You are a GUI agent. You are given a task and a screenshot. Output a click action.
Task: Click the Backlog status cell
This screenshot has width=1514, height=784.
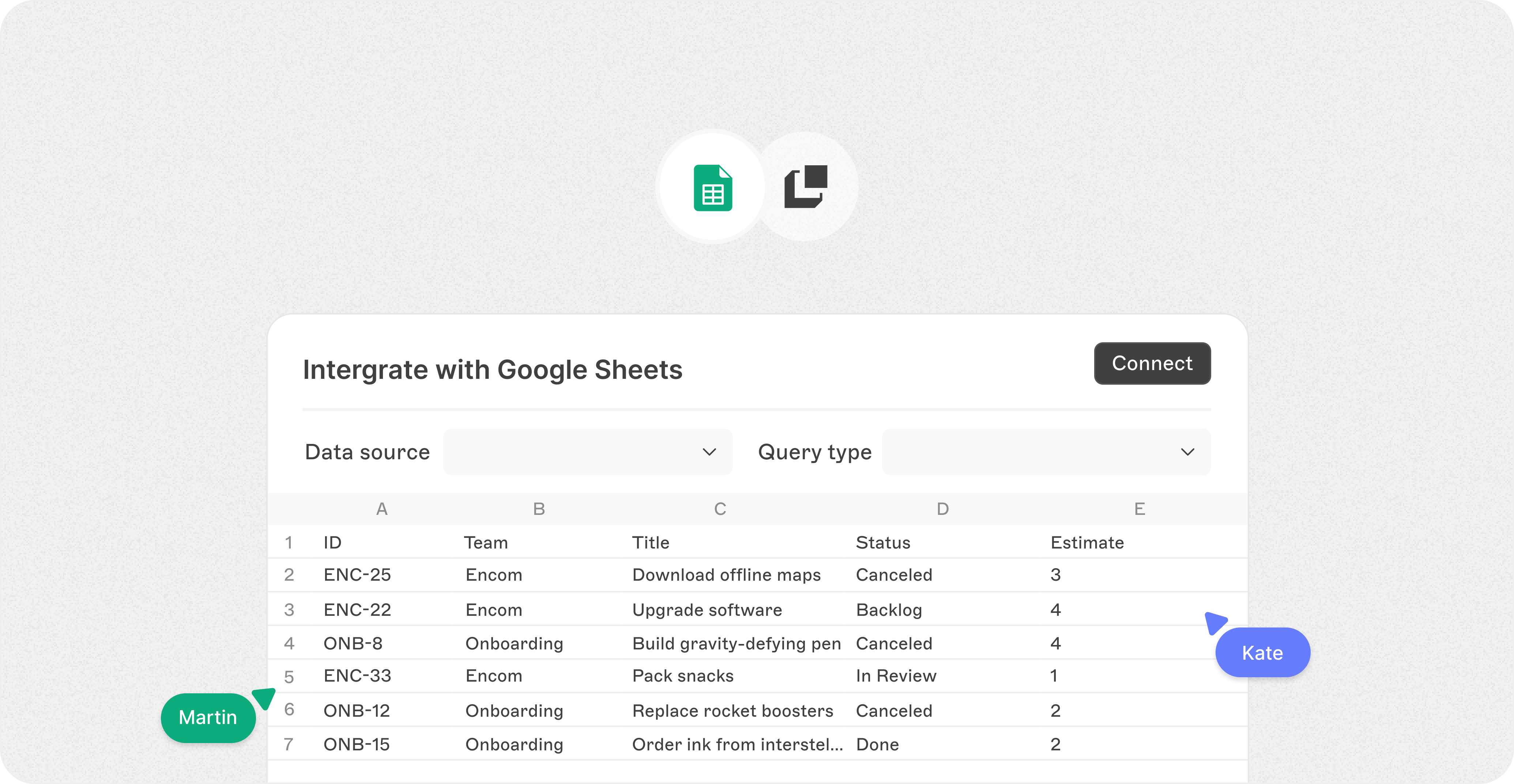click(889, 610)
